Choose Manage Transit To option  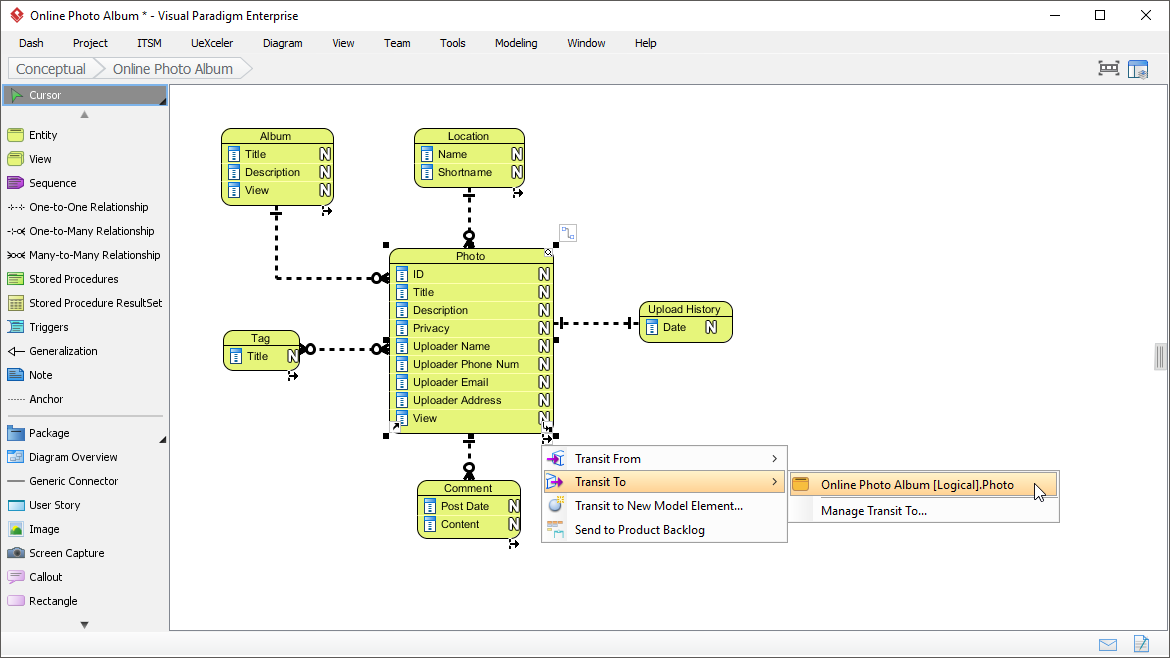click(x=924, y=511)
